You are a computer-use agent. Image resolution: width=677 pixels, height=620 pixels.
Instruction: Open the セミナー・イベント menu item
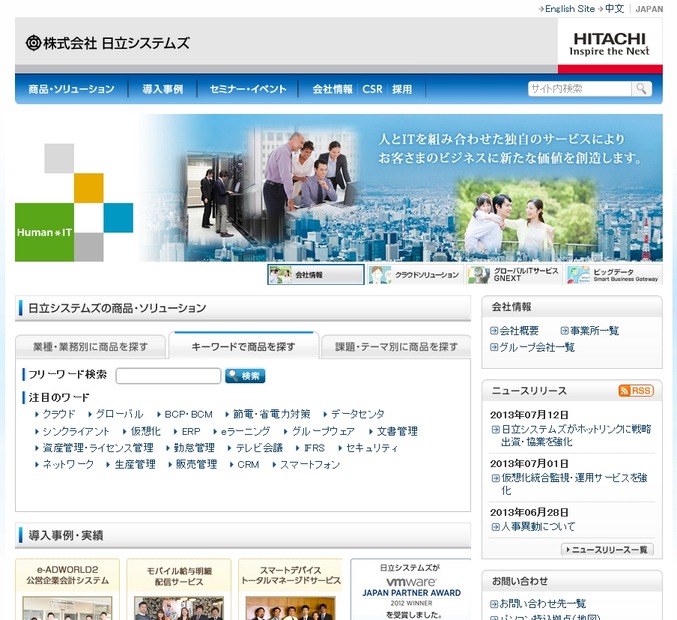point(248,89)
